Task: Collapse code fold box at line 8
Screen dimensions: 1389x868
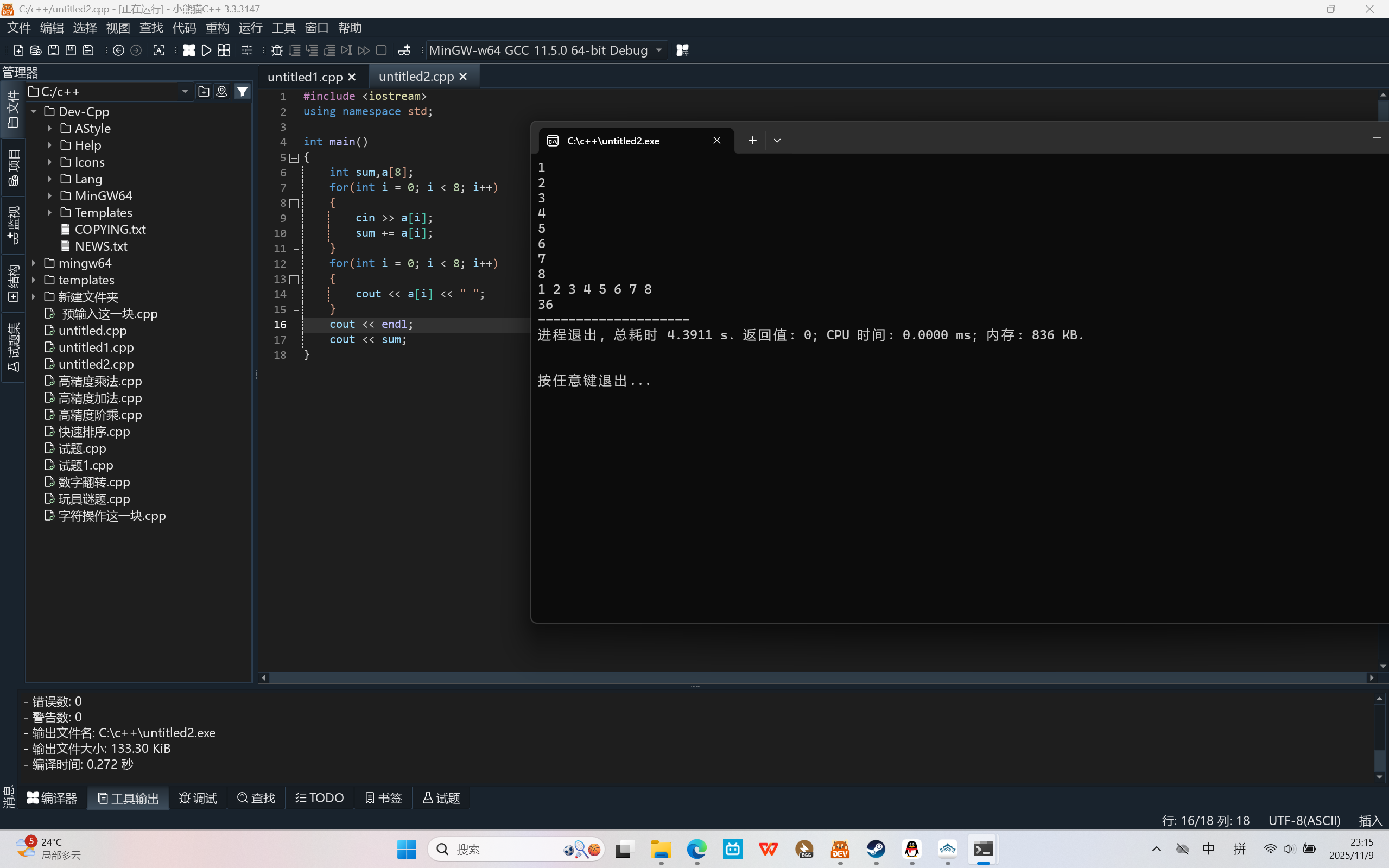Action: pos(294,203)
